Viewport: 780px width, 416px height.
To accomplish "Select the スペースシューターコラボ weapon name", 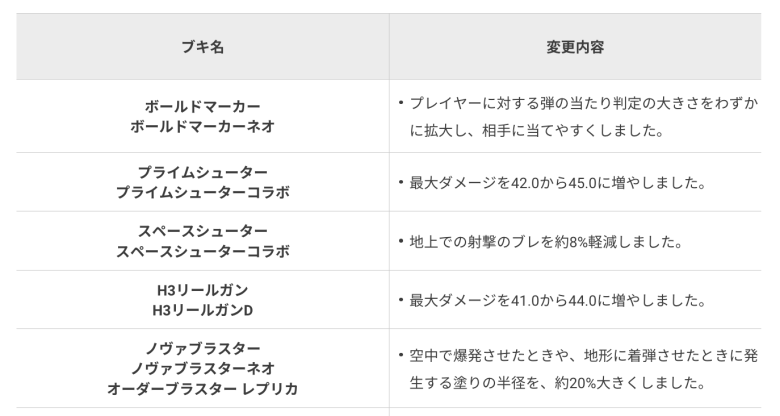I will coord(203,251).
